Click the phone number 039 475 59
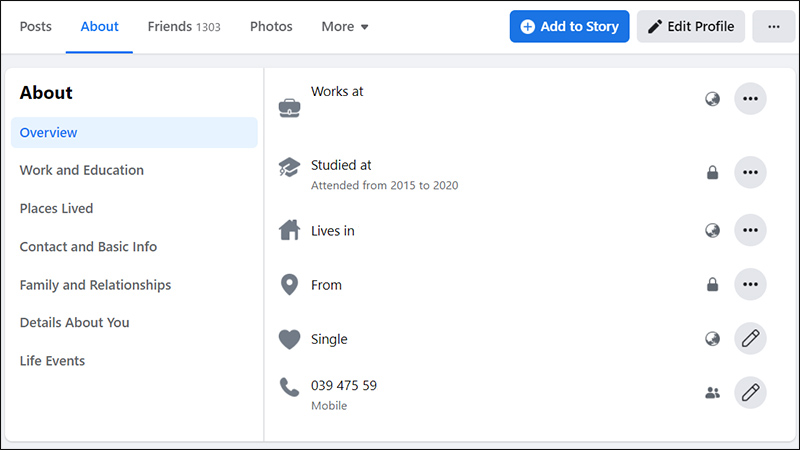Image resolution: width=800 pixels, height=450 pixels. (x=344, y=385)
